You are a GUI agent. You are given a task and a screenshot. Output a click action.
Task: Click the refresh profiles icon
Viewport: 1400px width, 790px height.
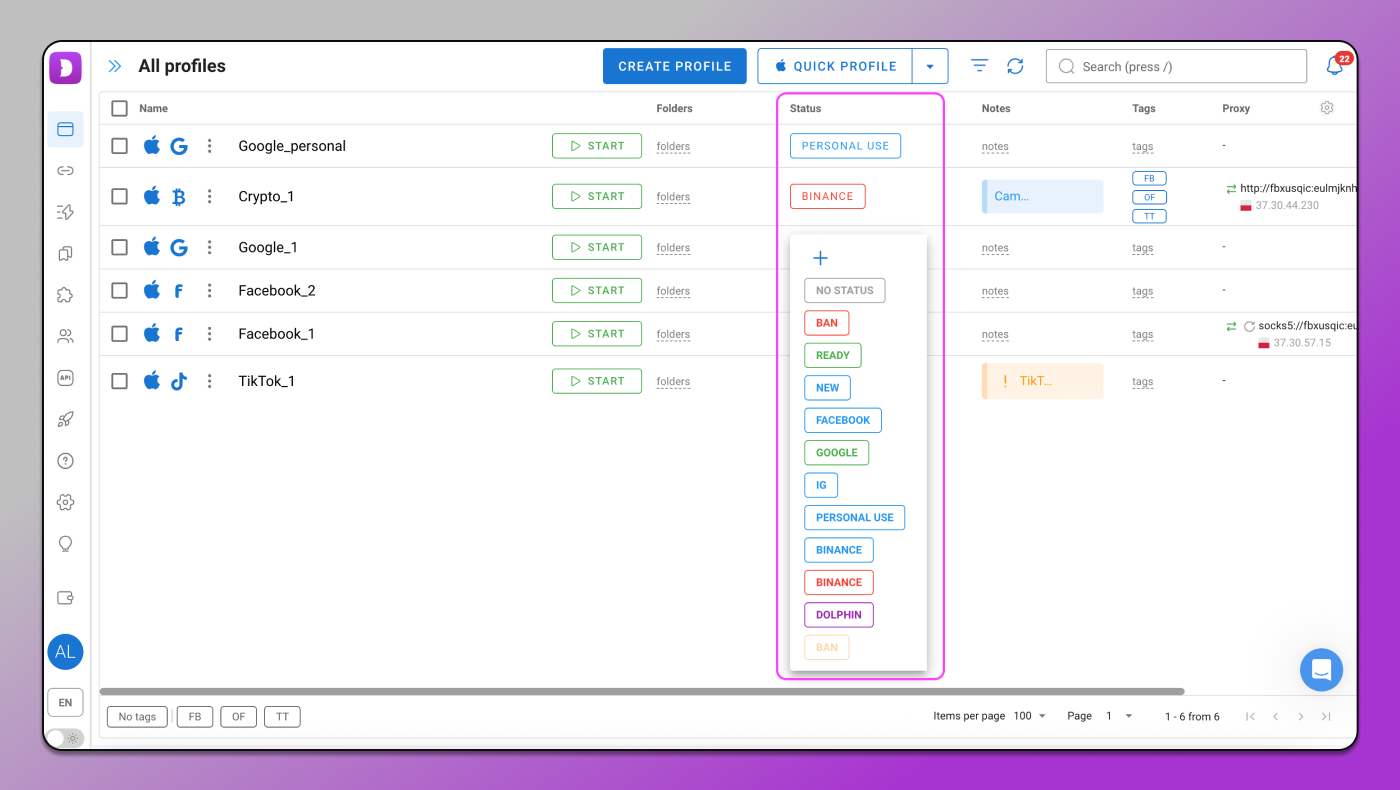[x=1015, y=66]
